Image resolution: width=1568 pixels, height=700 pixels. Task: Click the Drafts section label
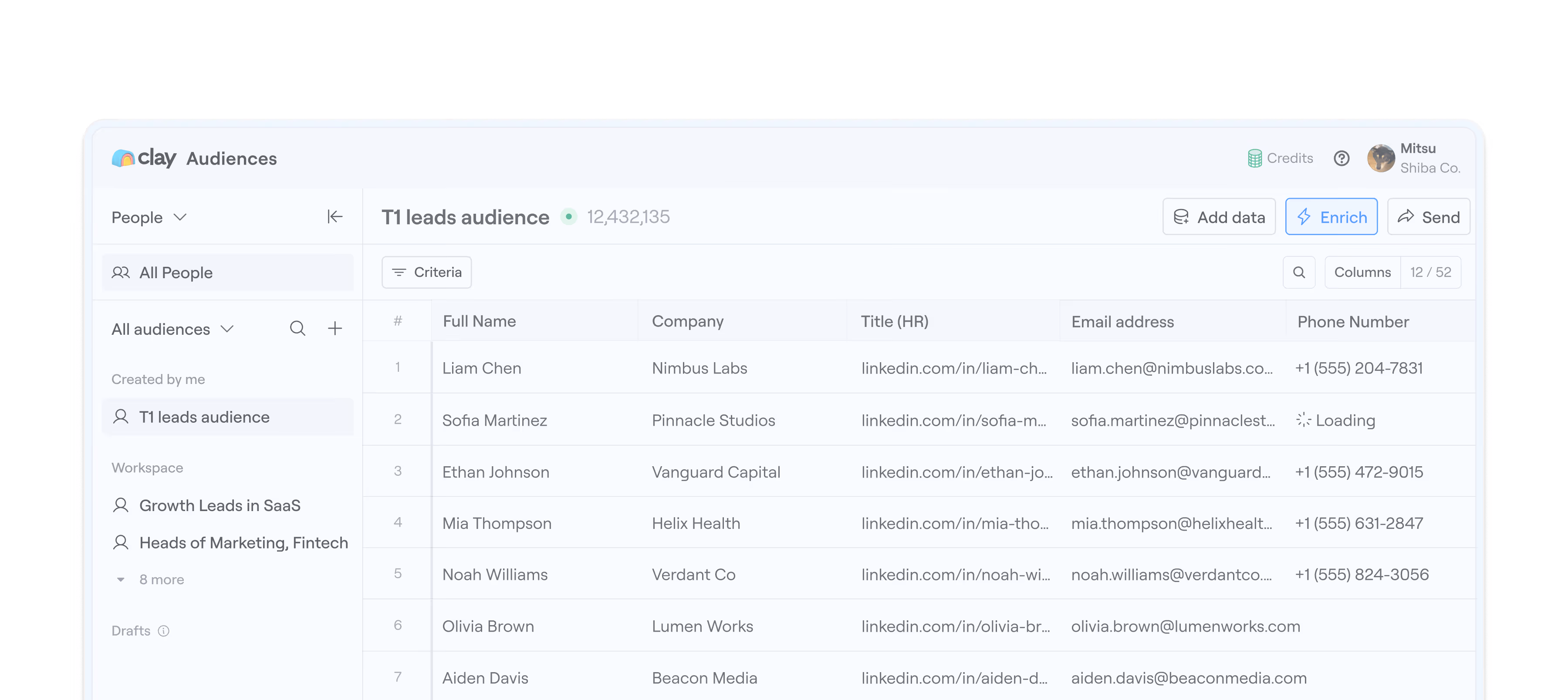coord(130,631)
